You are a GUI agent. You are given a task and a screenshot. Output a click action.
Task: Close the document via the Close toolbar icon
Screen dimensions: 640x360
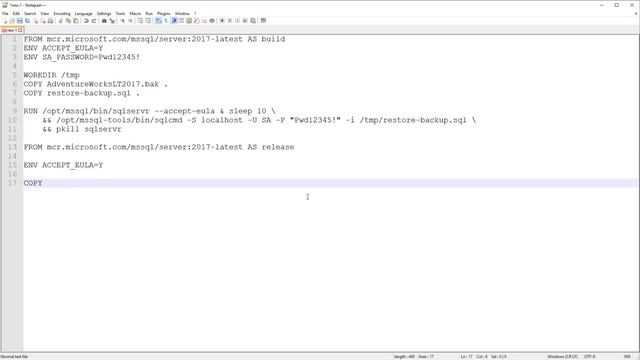click(x=36, y=20)
